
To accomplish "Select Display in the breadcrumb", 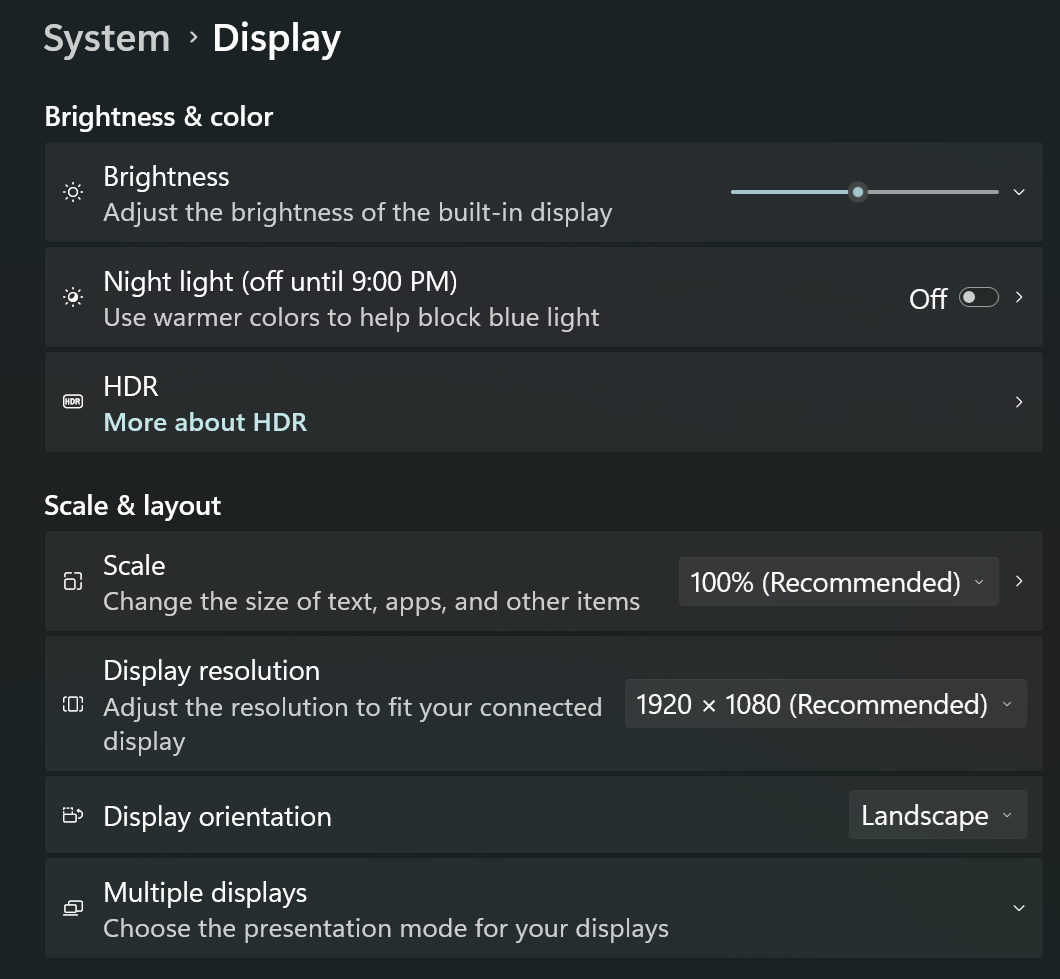I will [x=276, y=38].
